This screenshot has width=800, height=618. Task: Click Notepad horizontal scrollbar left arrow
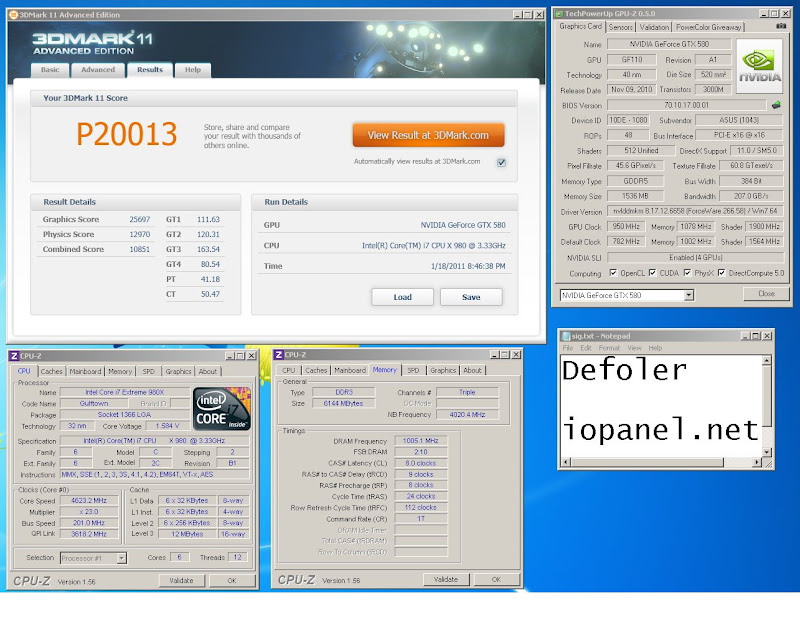pos(565,462)
